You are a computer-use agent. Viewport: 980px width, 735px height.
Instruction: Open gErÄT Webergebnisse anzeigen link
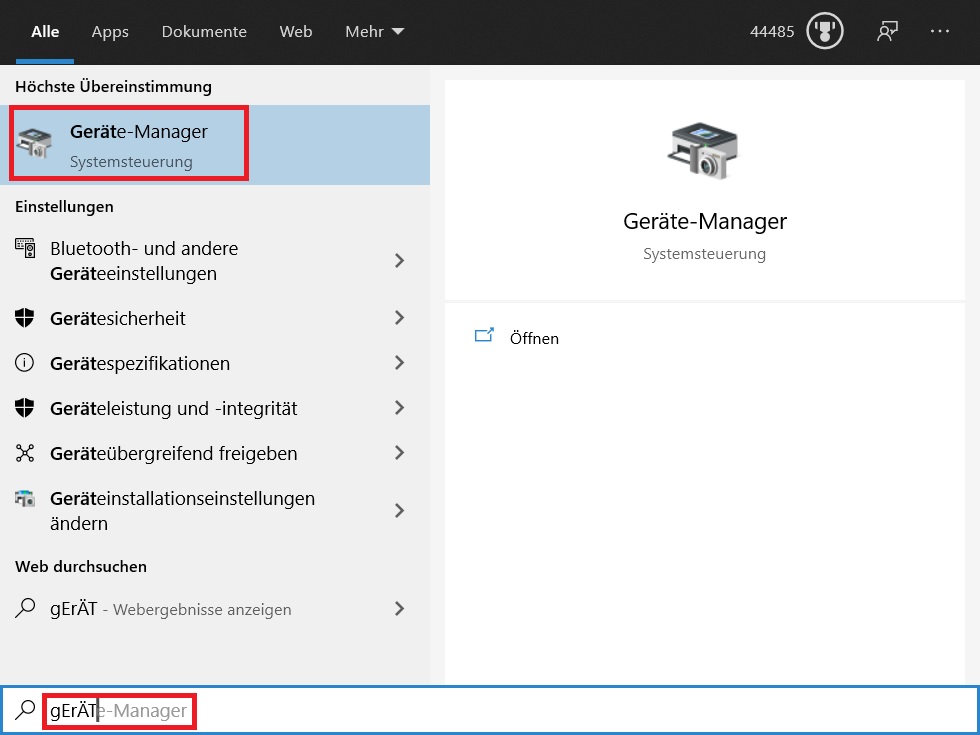pos(170,609)
